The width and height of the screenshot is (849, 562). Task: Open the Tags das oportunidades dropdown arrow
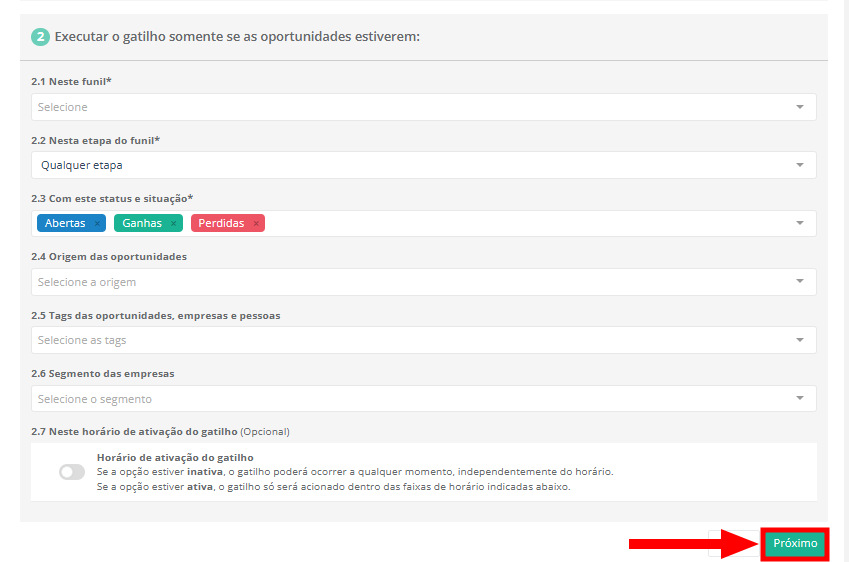tap(800, 340)
